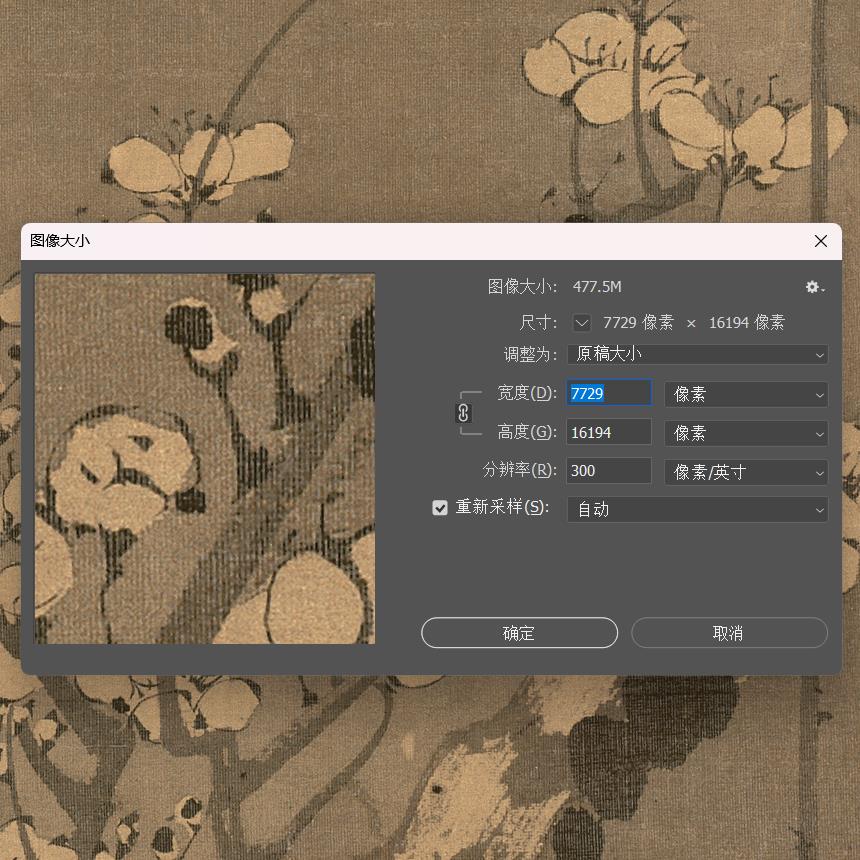860x860 pixels.
Task: Toggle the 重新采样 checkbox
Action: point(440,508)
